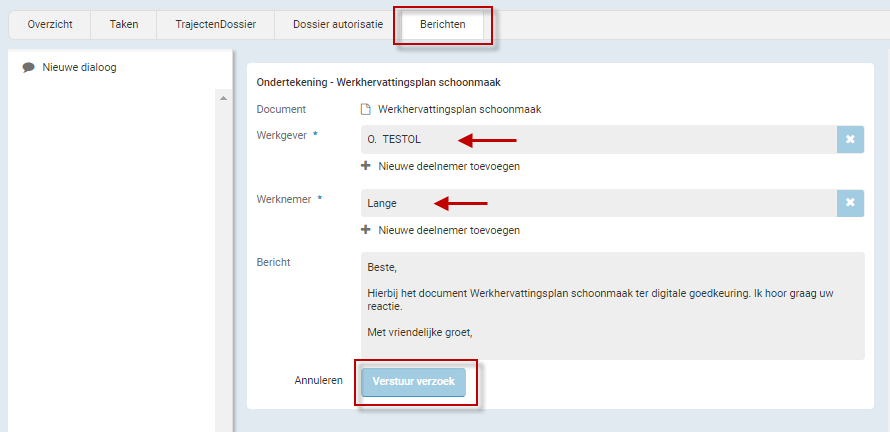Screen dimensions: 890x432
Task: Select the Dossier autorisatie tab
Action: [x=338, y=24]
